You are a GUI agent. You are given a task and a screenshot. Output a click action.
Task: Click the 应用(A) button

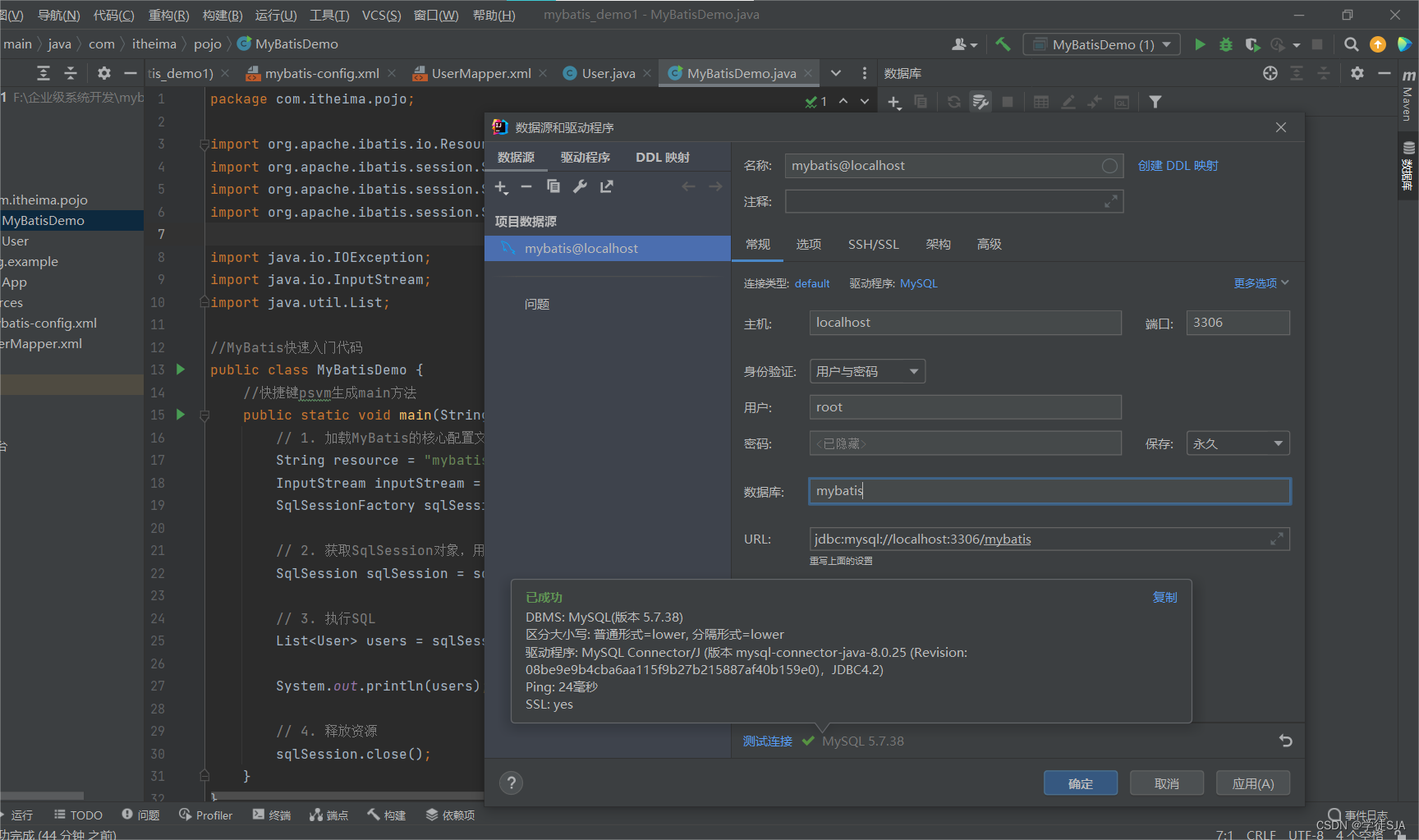[x=1253, y=783]
